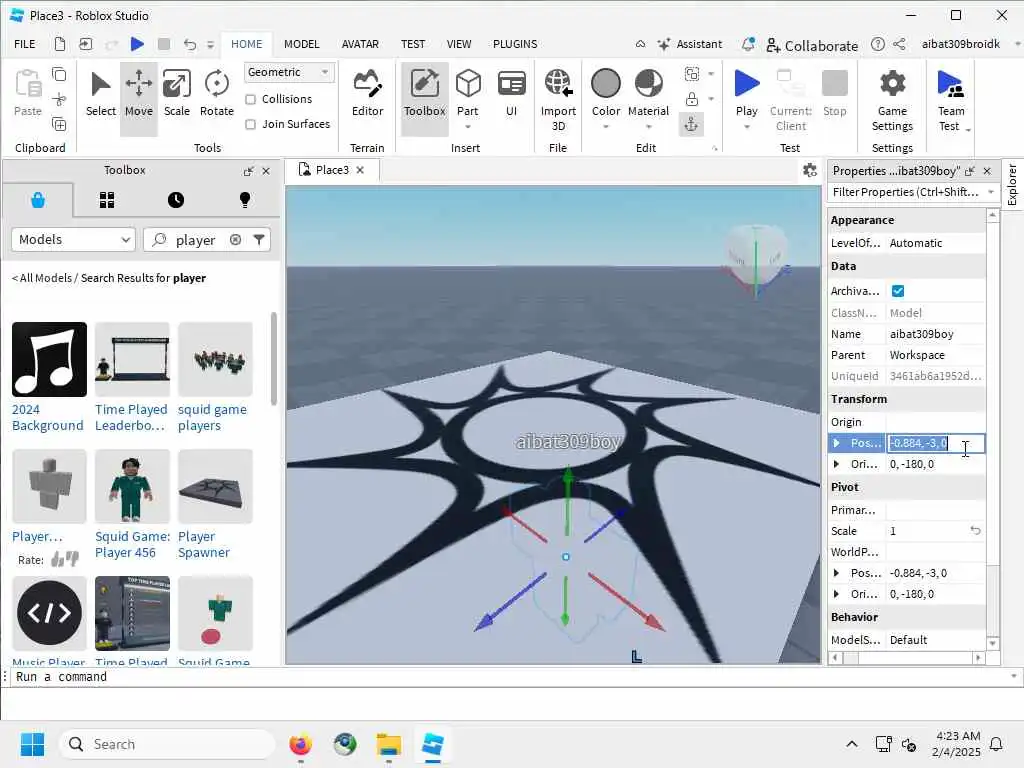The height and width of the screenshot is (768, 1024).
Task: Open Toolbox search filter options
Action: (x=259, y=240)
